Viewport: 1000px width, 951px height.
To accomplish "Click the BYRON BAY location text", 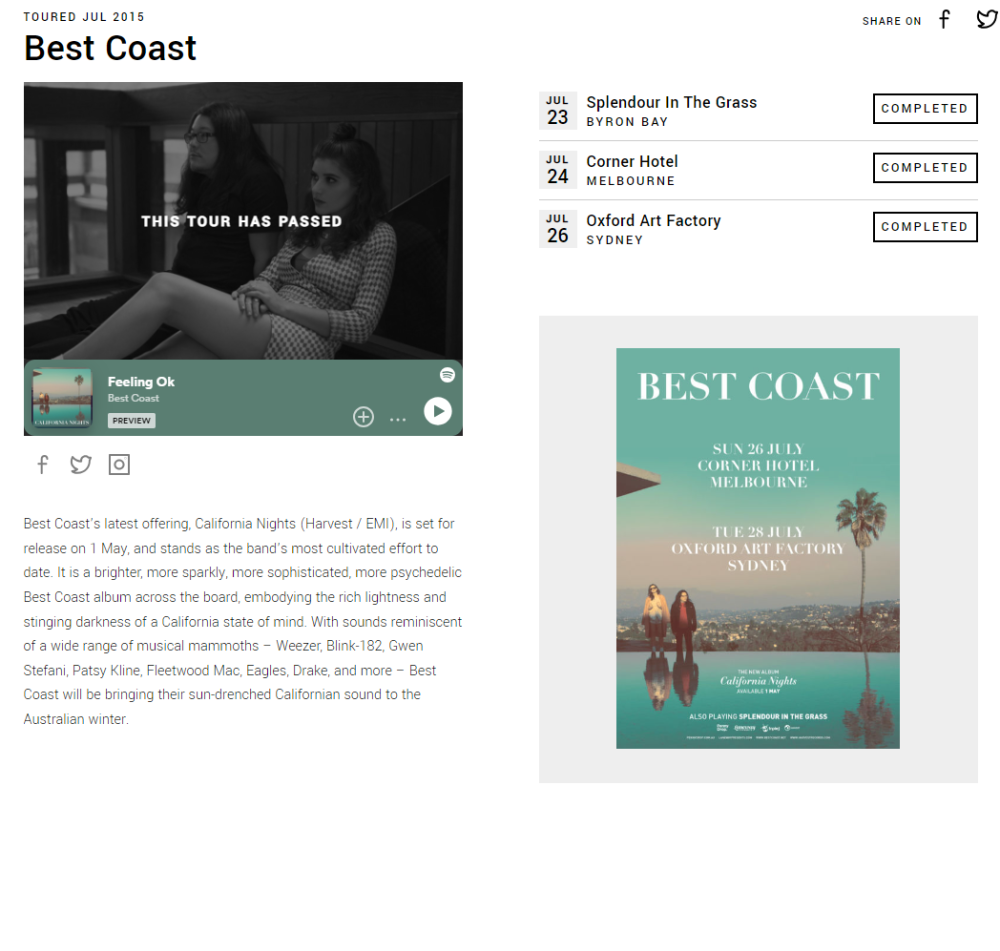I will tap(628, 122).
